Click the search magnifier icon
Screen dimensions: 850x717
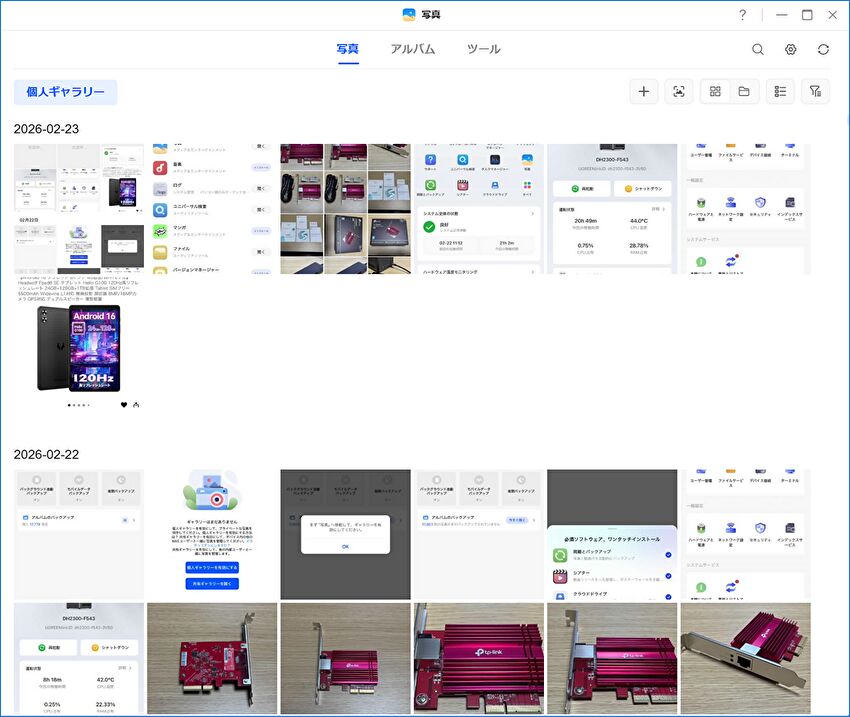click(758, 49)
